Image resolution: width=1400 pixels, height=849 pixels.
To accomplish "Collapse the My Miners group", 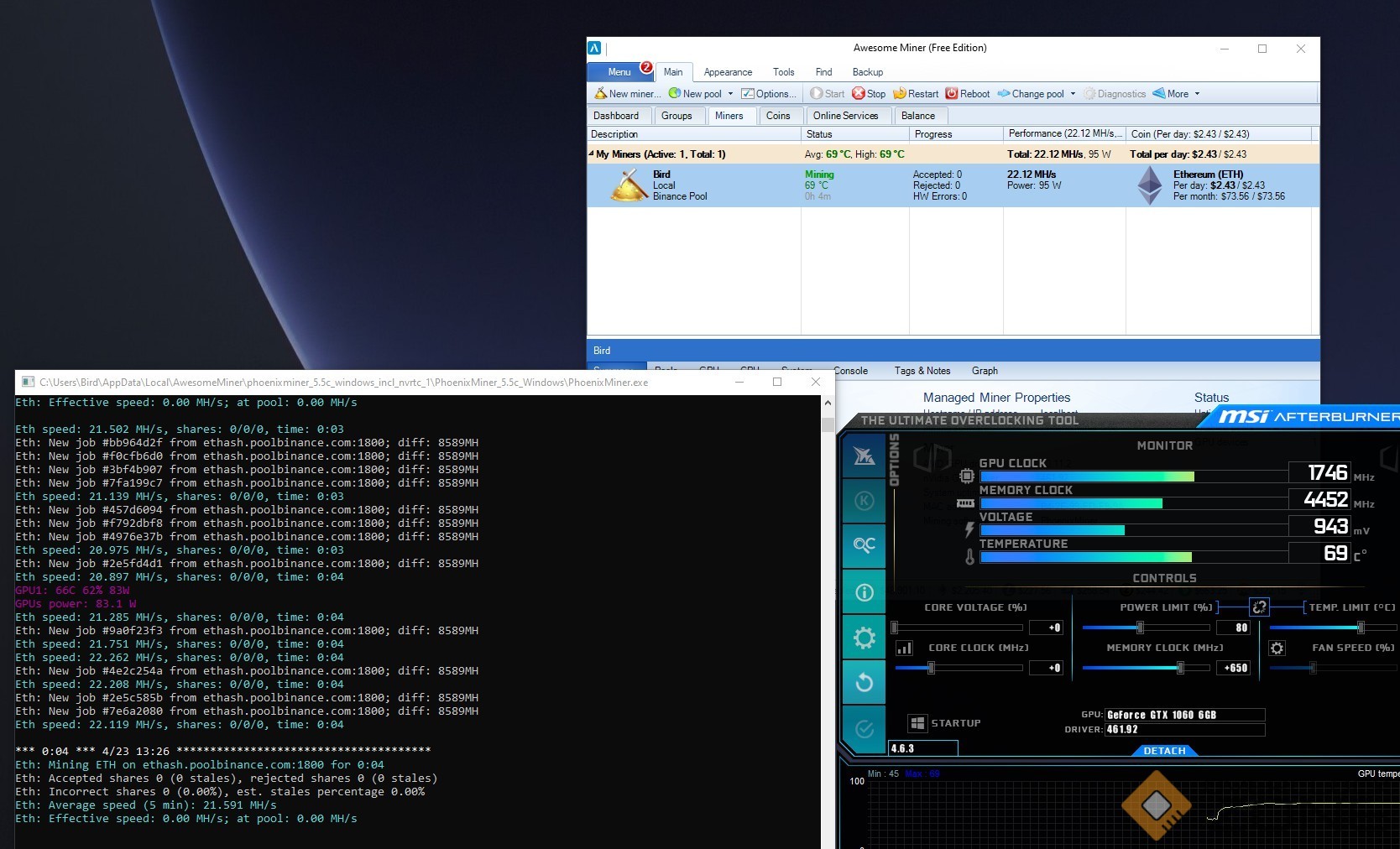I will click(x=592, y=154).
